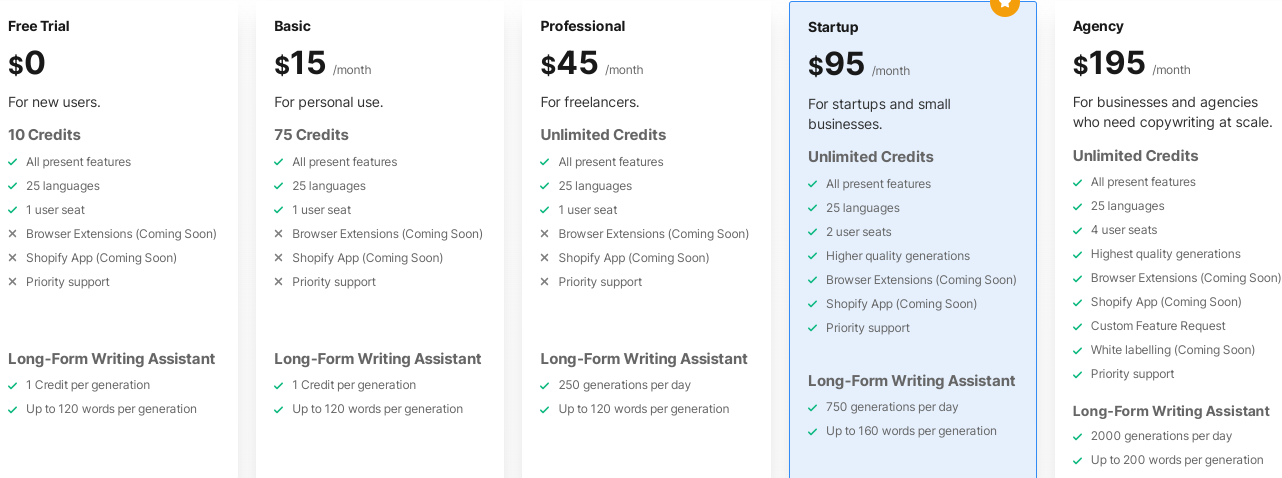
Task: Click checkmark beside Agency White labelling
Action: click(1078, 350)
